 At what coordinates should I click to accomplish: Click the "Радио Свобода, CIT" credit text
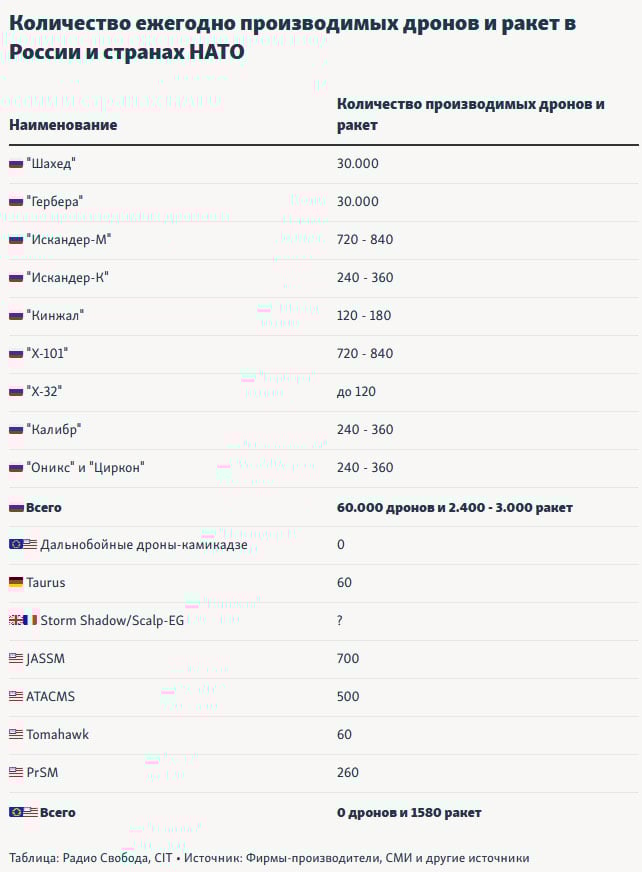[x=117, y=858]
